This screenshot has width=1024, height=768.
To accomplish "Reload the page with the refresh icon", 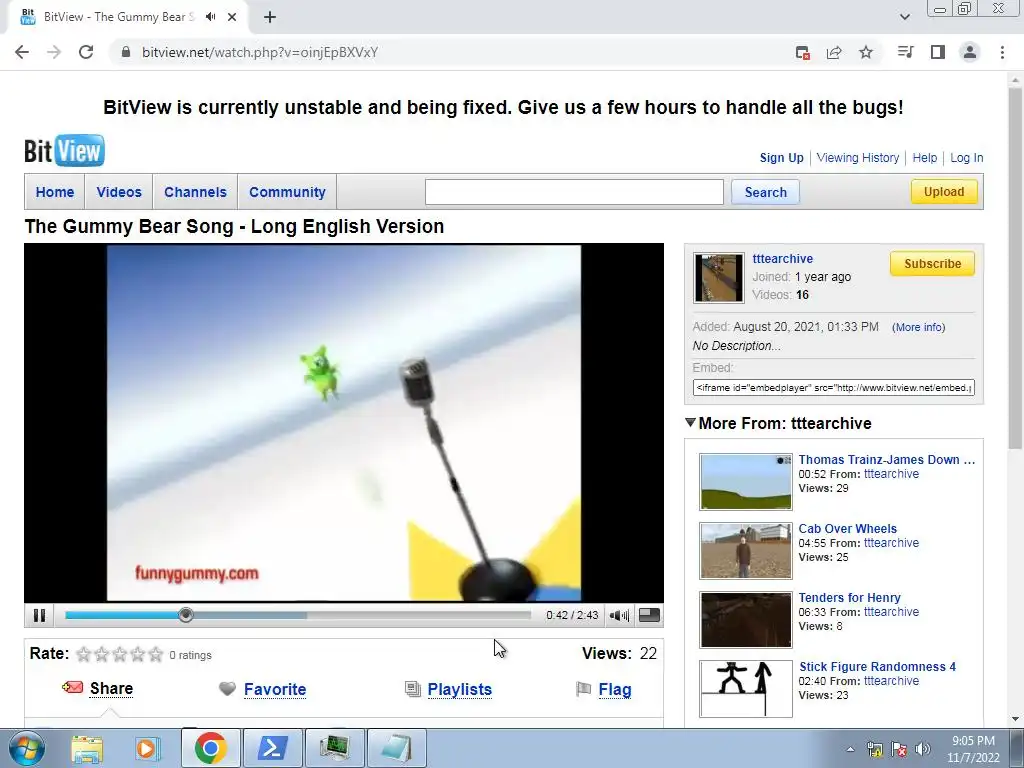I will (x=86, y=52).
